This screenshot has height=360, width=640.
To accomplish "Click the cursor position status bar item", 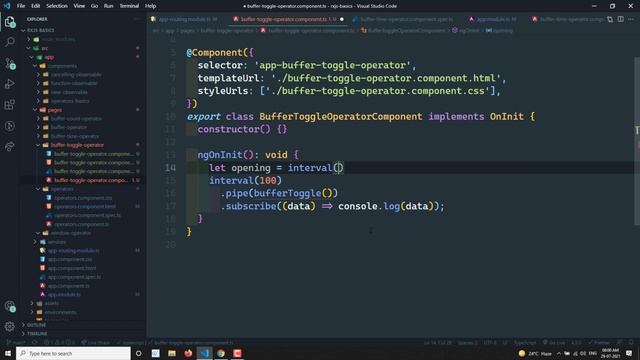I will 438,343.
